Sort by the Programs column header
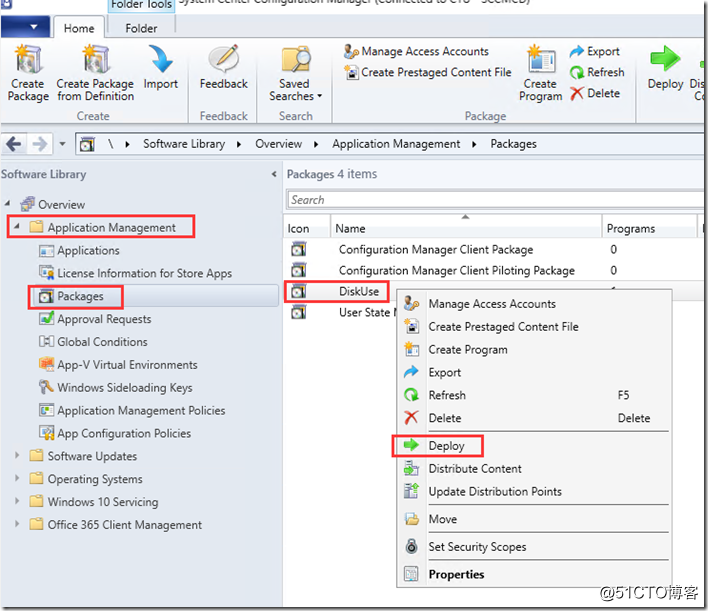Screen dimensions: 708x611 (x=650, y=228)
